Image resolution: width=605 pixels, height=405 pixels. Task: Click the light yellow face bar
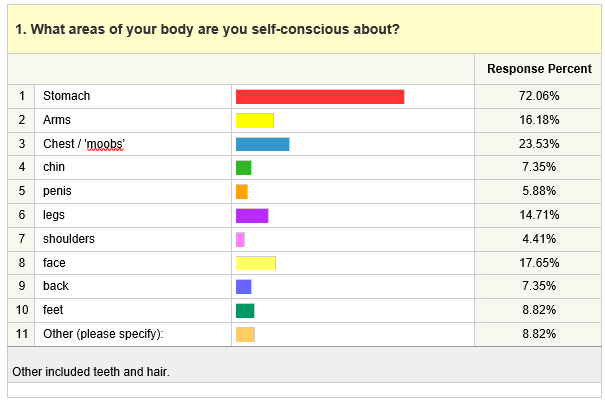coord(255,263)
